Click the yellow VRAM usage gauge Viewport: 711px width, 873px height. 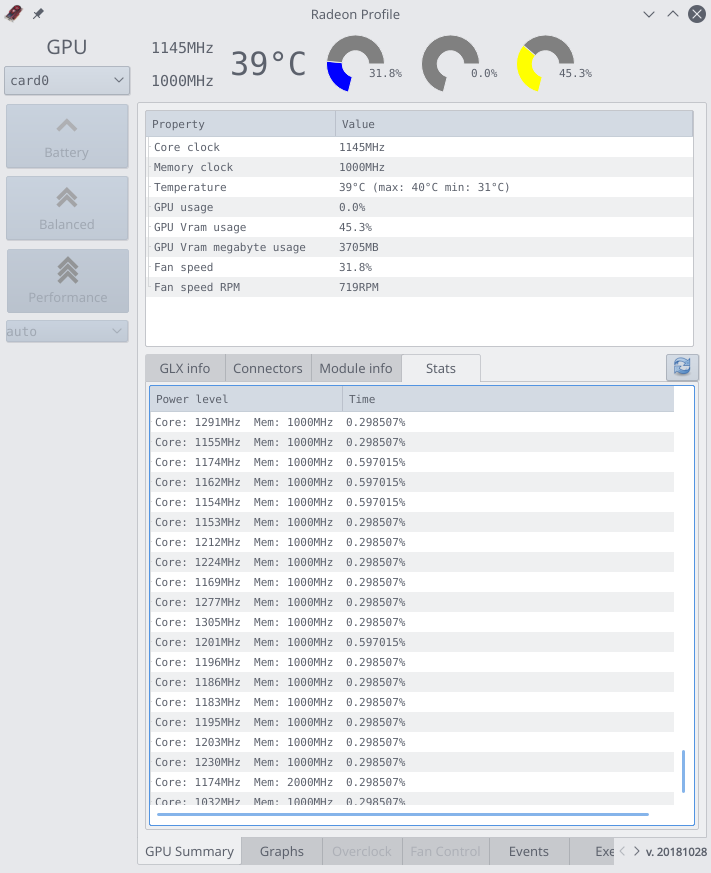click(x=545, y=63)
